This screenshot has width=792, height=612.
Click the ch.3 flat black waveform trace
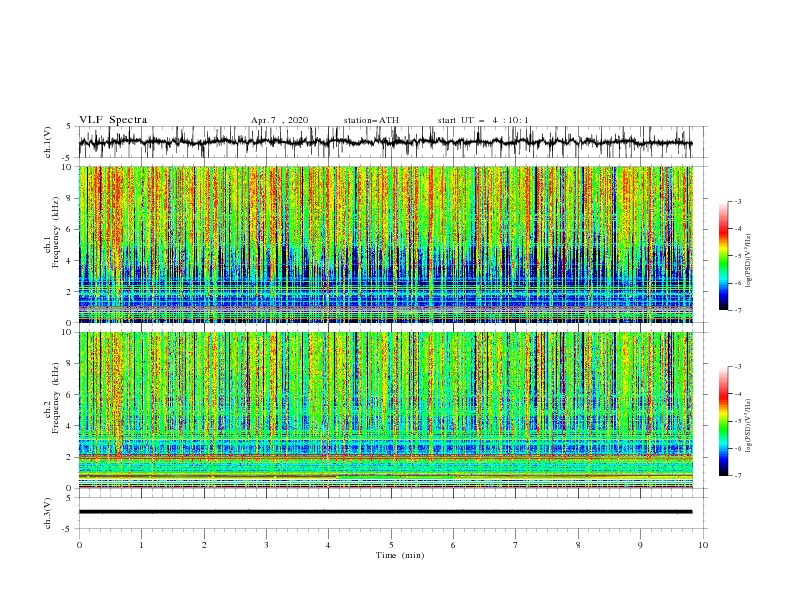click(x=385, y=512)
